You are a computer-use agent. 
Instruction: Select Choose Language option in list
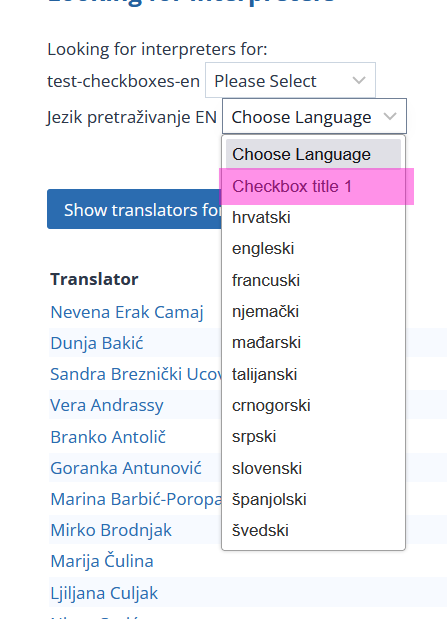tap(314, 154)
